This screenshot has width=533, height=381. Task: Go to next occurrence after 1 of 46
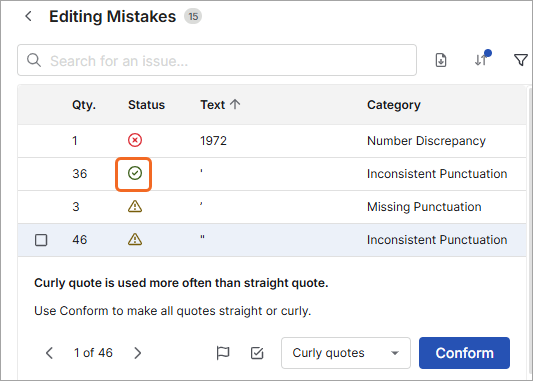[137, 353]
